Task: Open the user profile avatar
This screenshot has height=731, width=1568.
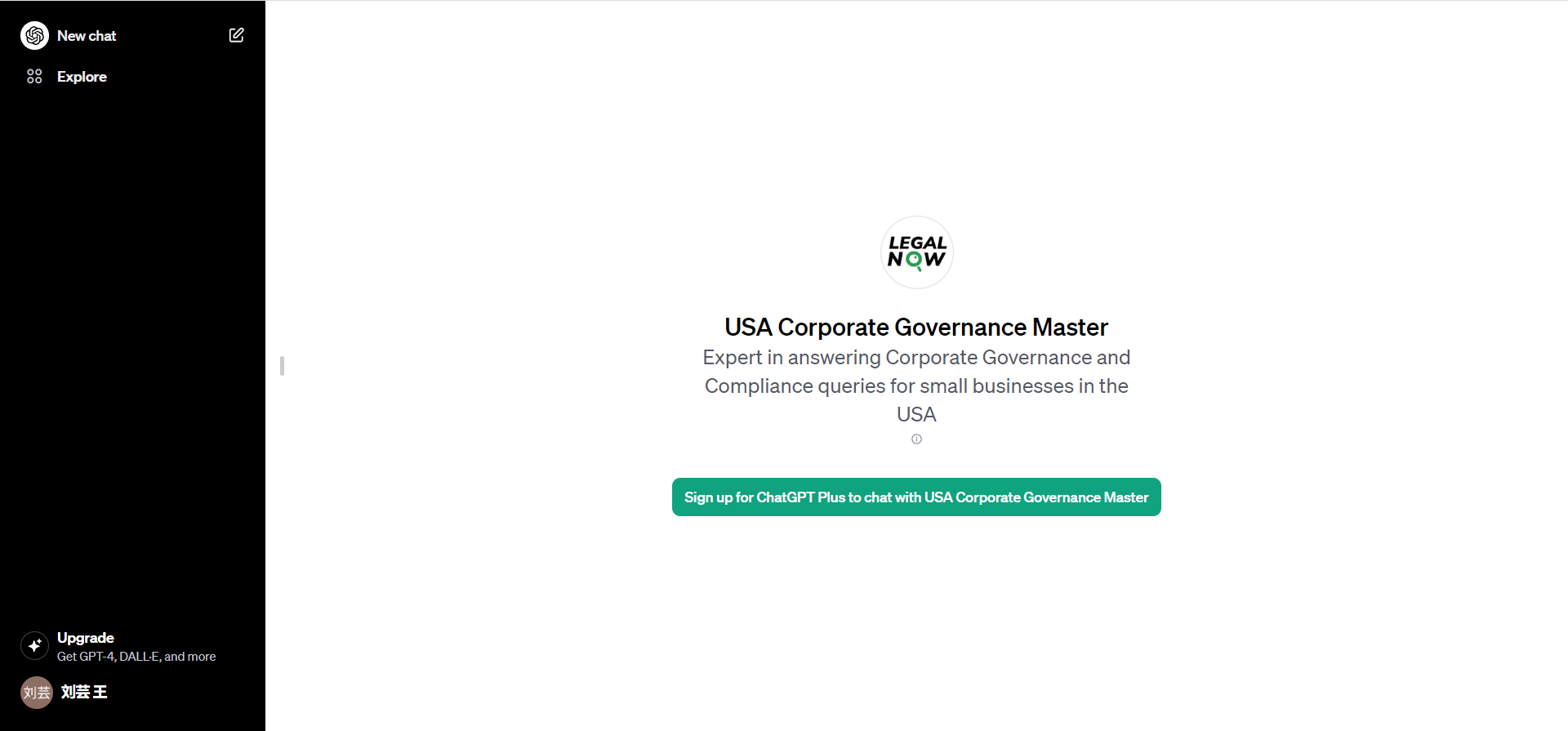Action: (x=36, y=693)
